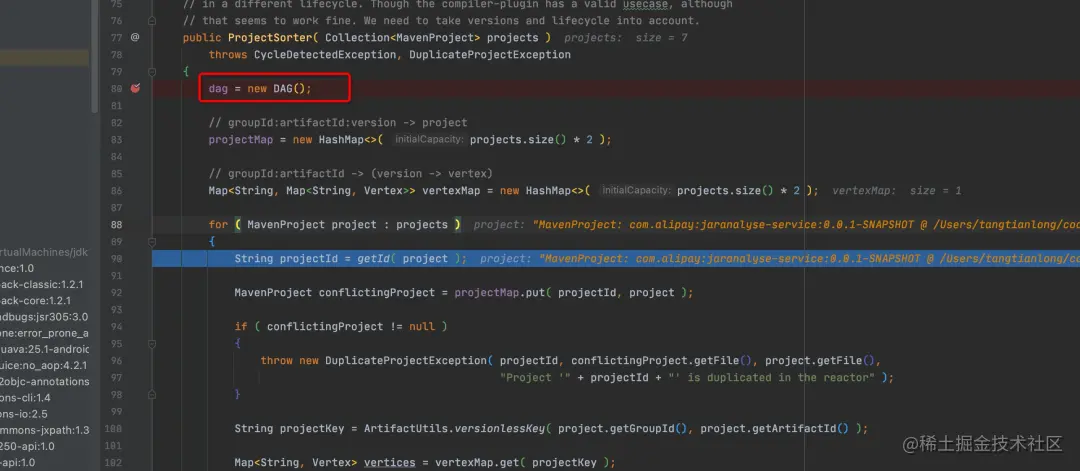Click 'conflictingProject.getFile()' on line 96

coord(661,361)
